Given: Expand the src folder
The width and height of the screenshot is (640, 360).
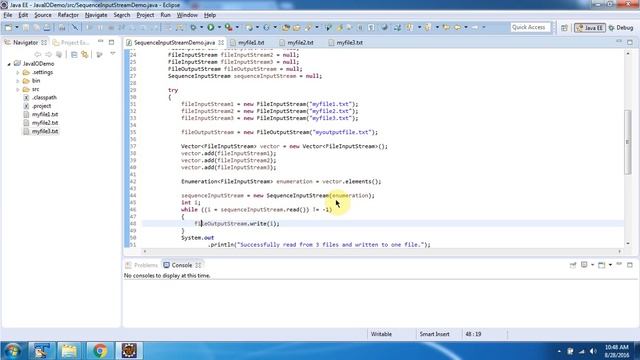Looking at the screenshot, I should click(18, 89).
